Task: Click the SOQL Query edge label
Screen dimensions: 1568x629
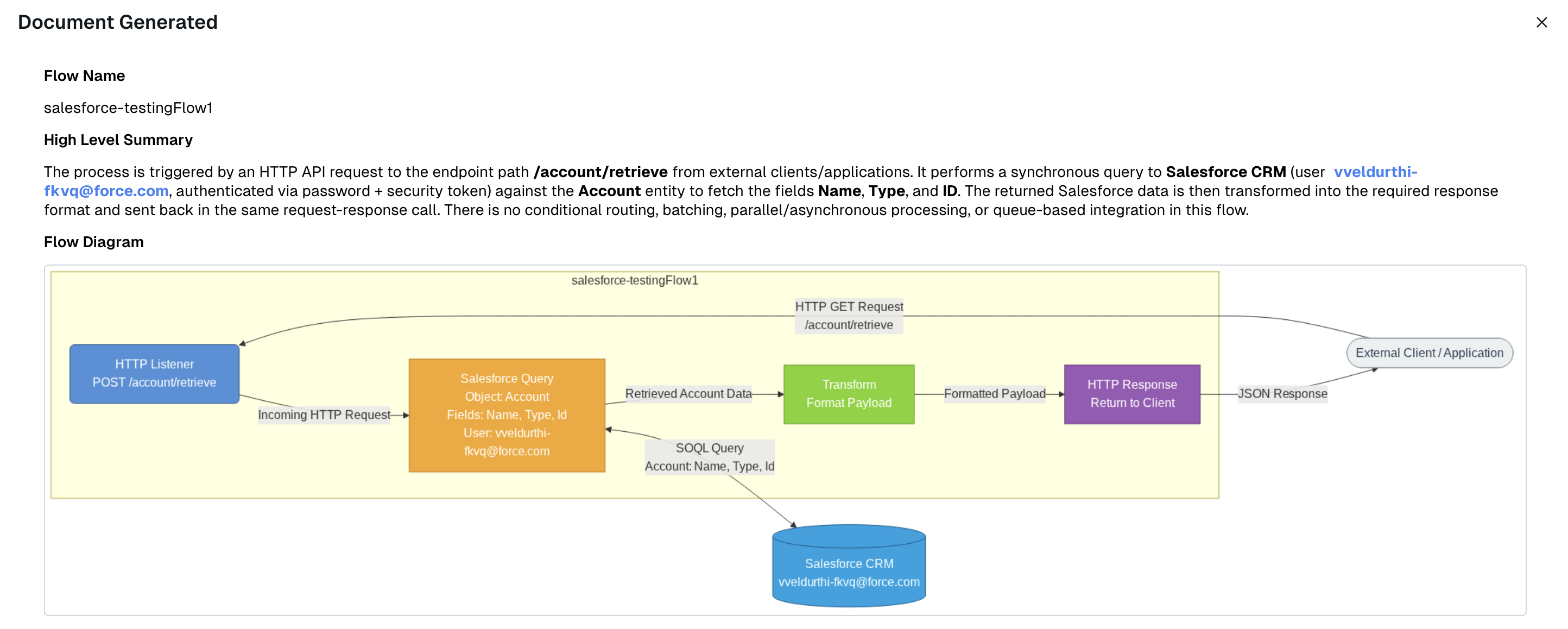Action: pyautogui.click(x=709, y=457)
